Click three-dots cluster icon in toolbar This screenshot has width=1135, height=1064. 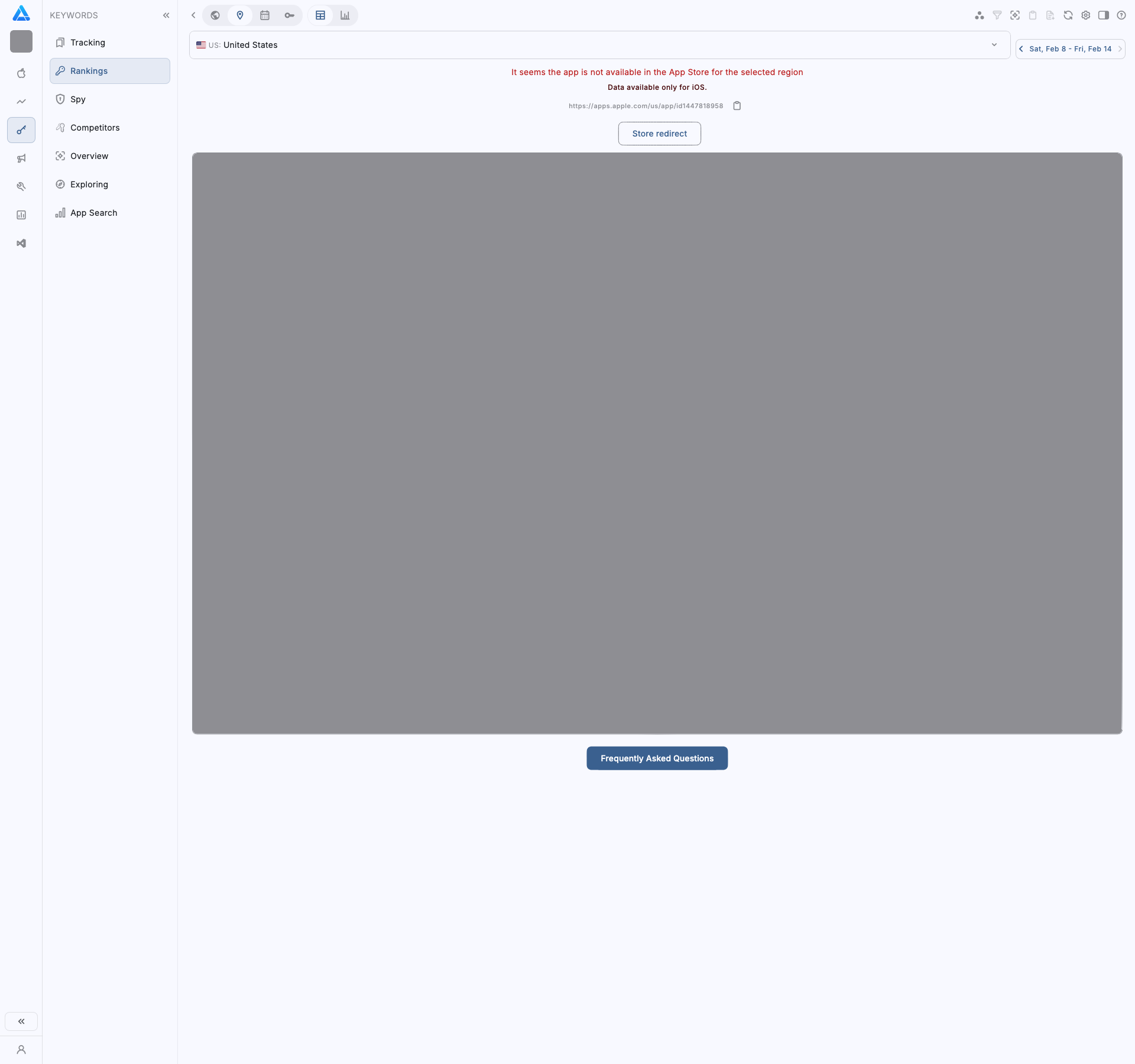[979, 15]
